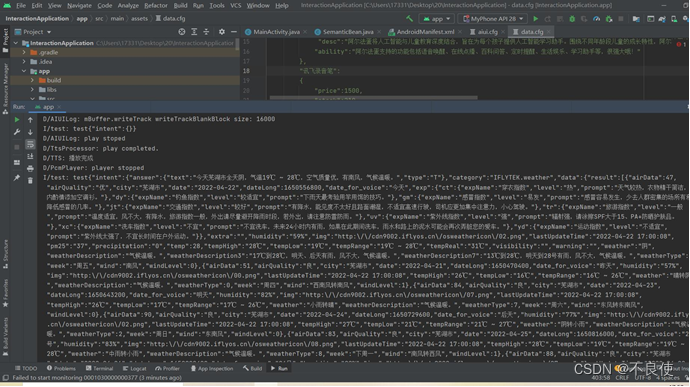Toggle Pin Tab in Run panel
Image resolution: width=690 pixels, height=387 pixels.
click(x=17, y=177)
